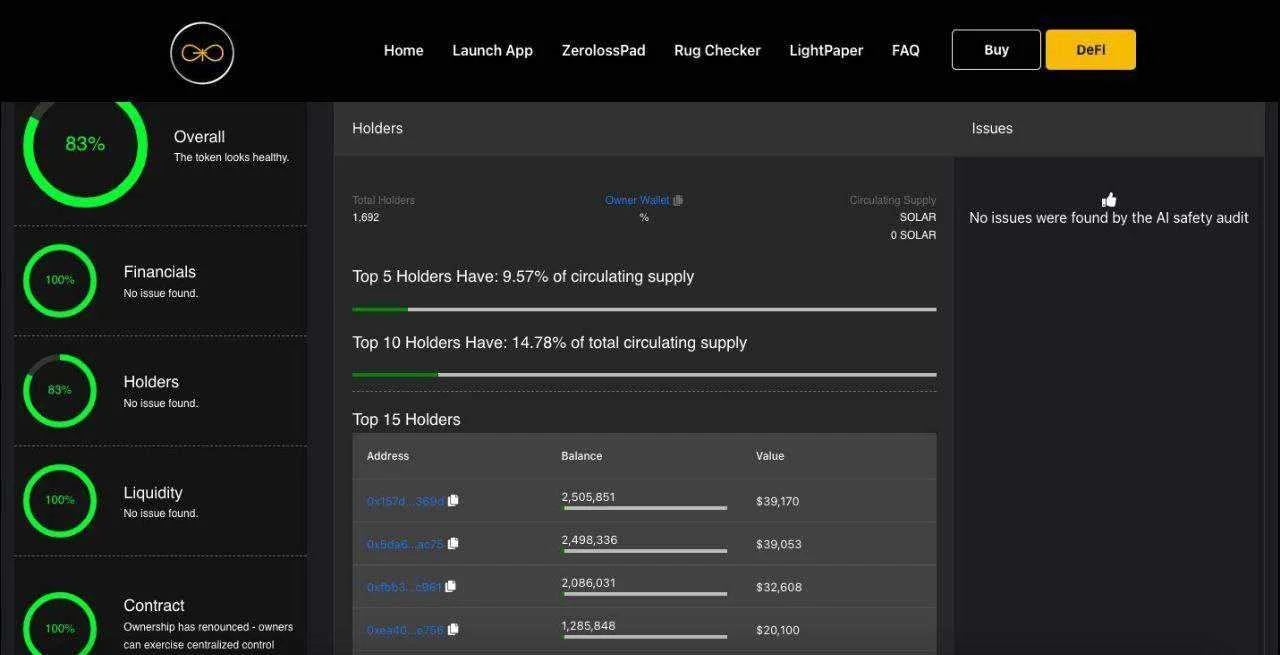
Task: Click the 1,285,848 balance figure
Action: pyautogui.click(x=588, y=626)
